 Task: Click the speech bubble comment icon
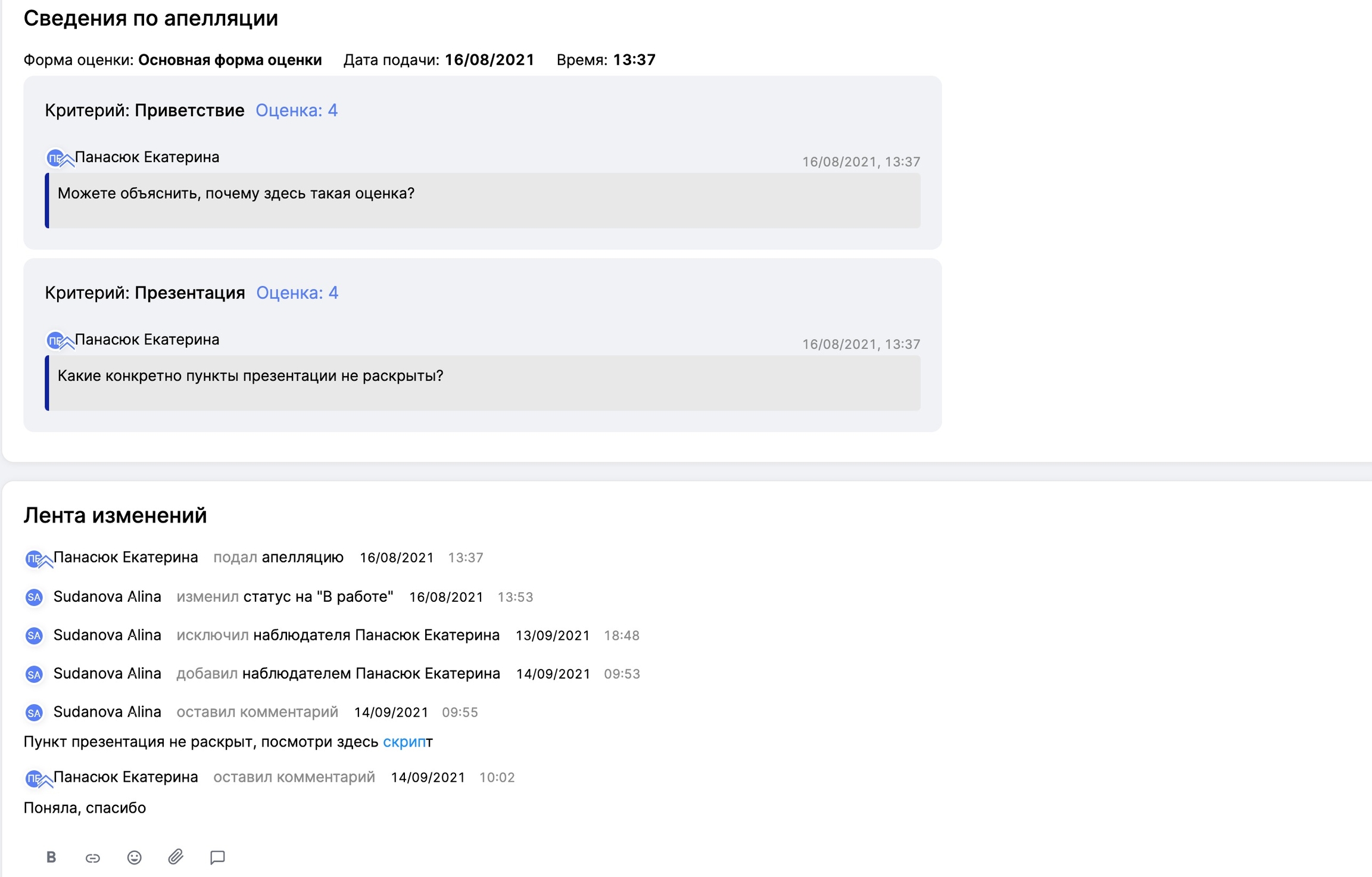pos(217,857)
